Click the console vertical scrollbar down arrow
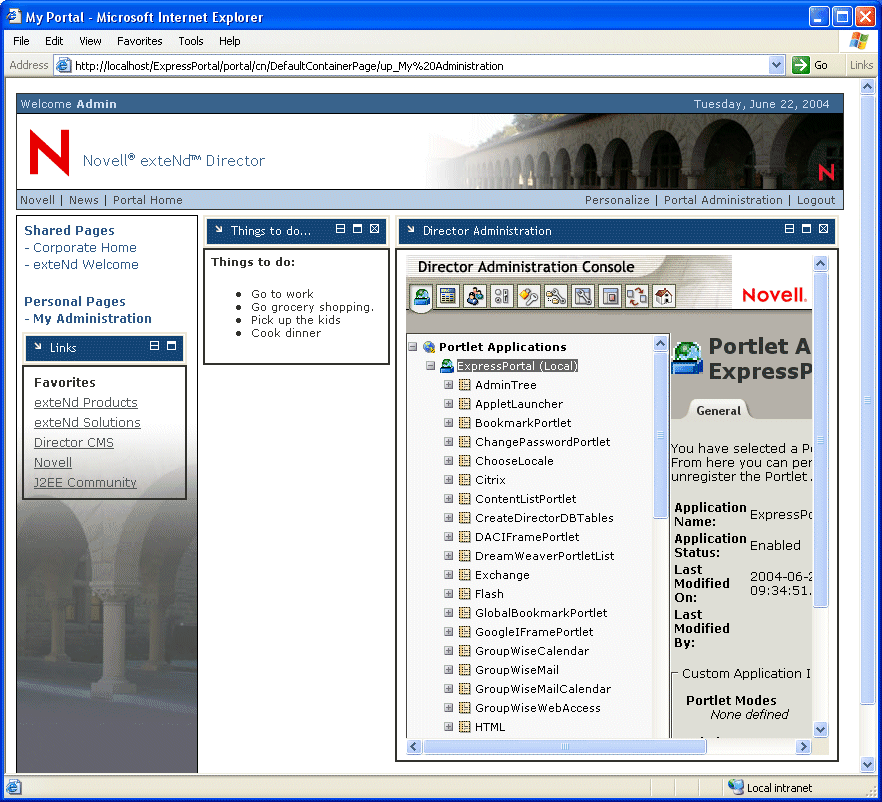The width and height of the screenshot is (882, 802). coord(820,729)
